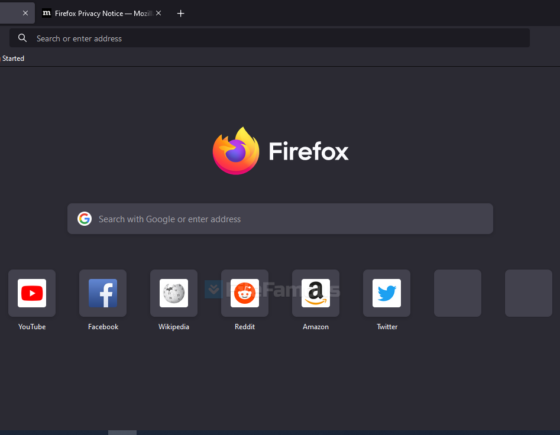Click the YouTube label text

[x=32, y=326]
